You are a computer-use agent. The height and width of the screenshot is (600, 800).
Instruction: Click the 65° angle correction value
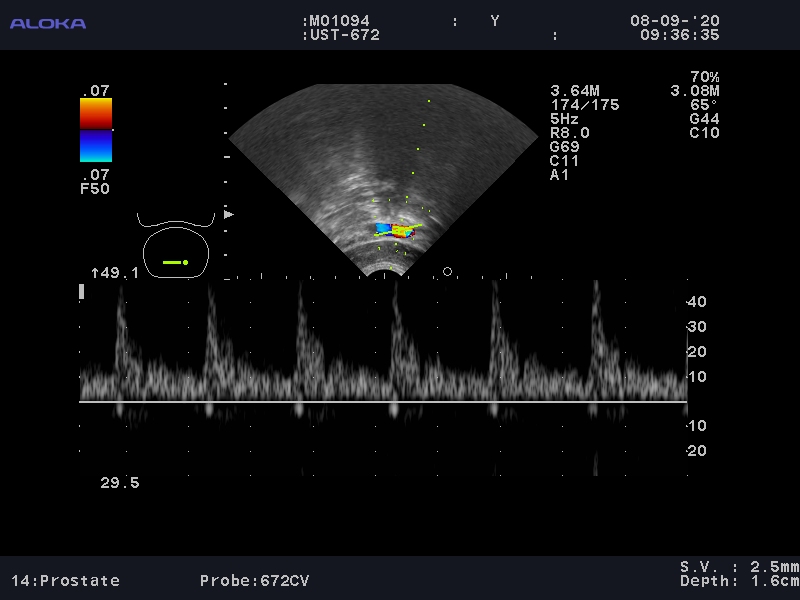(x=704, y=105)
